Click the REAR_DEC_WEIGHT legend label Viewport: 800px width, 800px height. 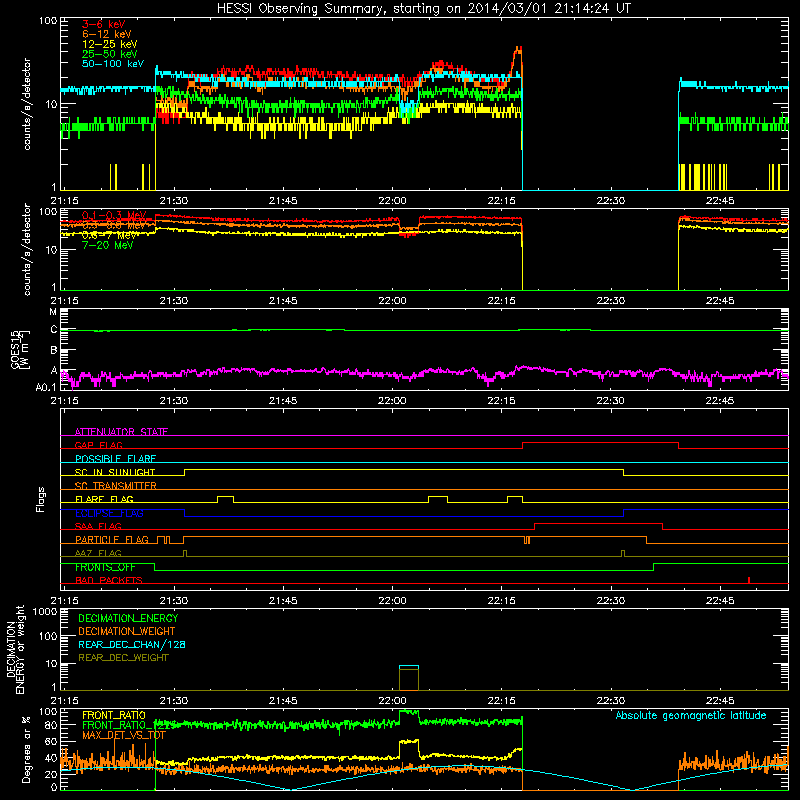(123, 658)
